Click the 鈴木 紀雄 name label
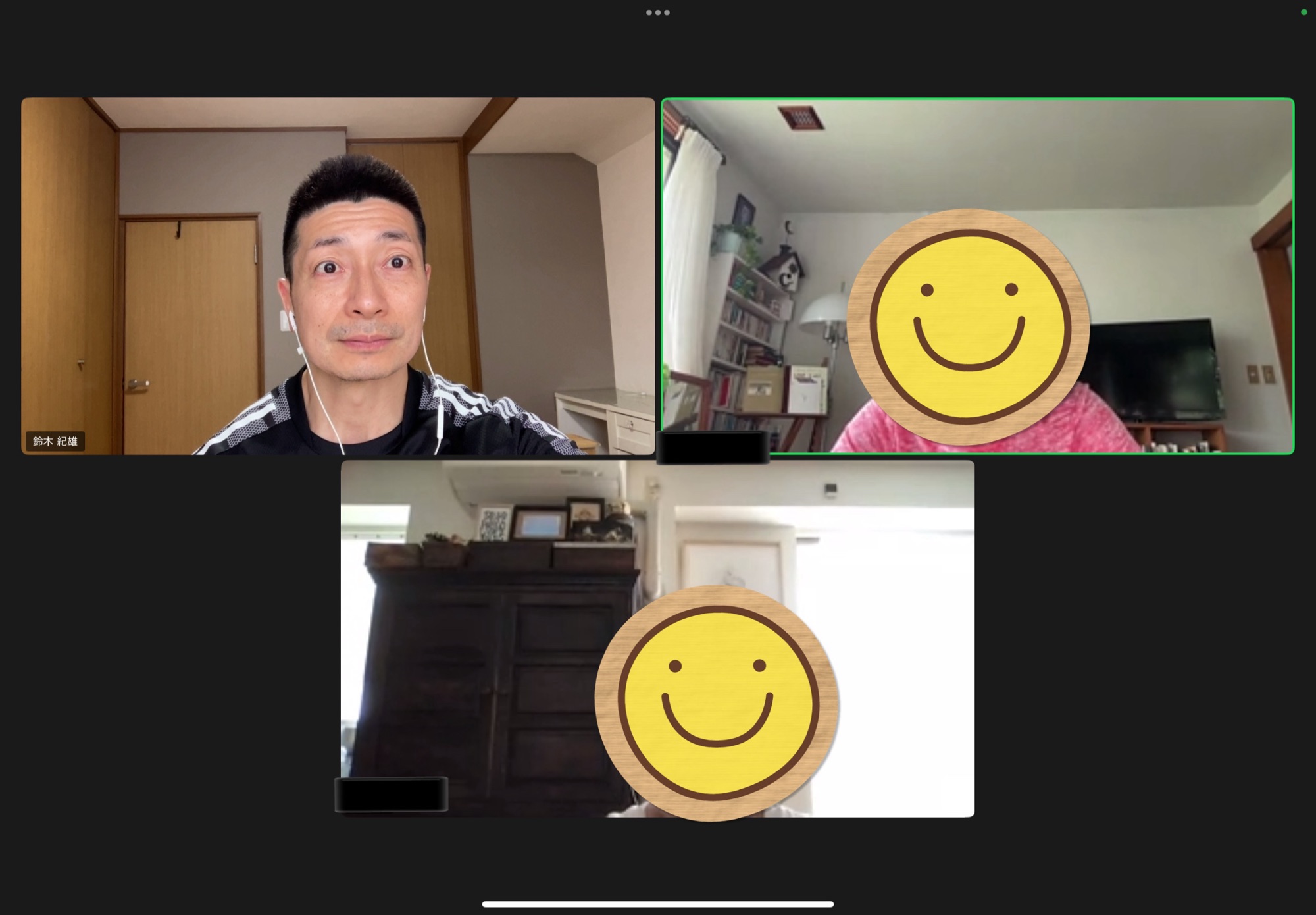 [x=55, y=441]
